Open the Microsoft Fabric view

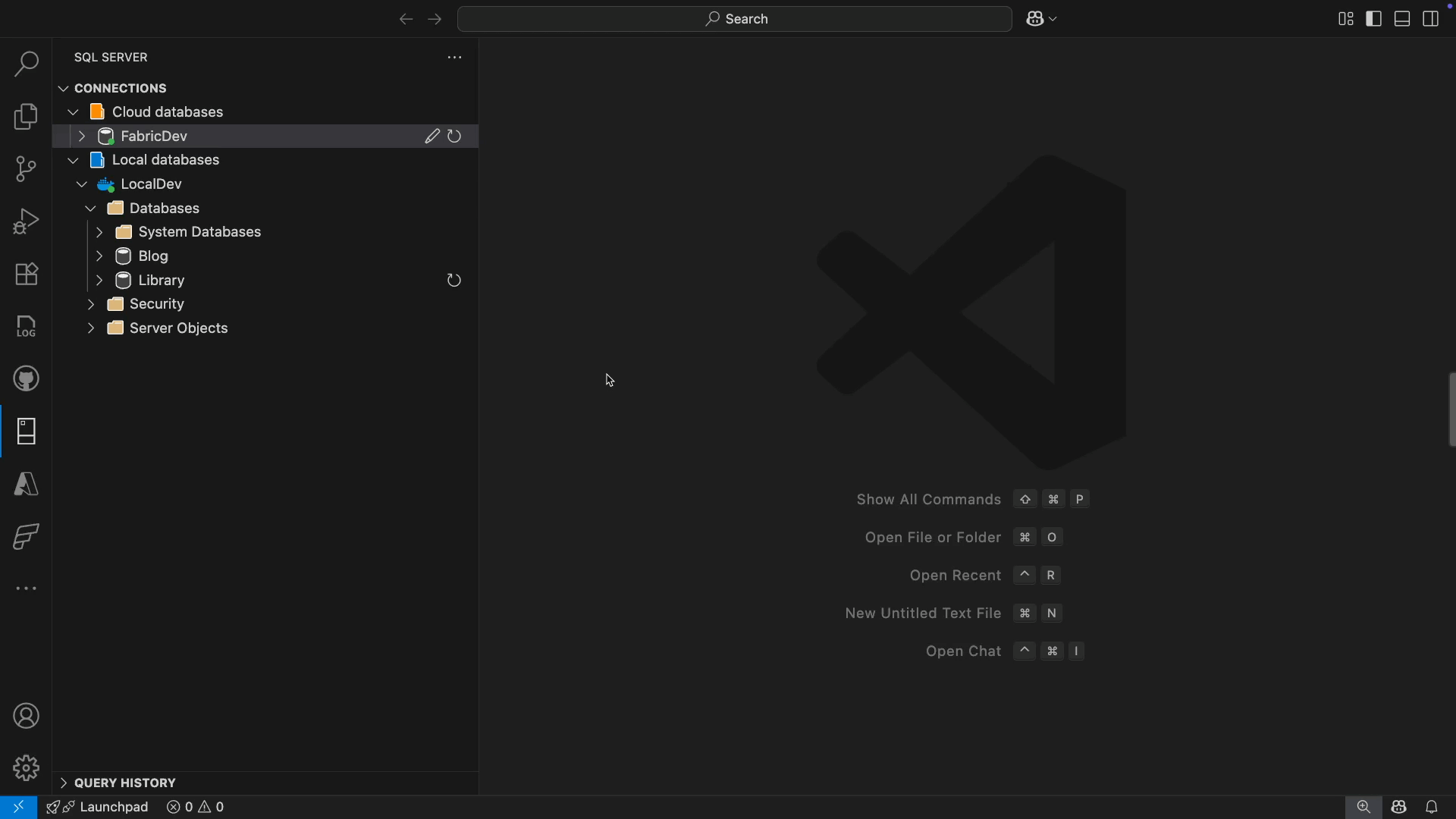click(x=27, y=536)
